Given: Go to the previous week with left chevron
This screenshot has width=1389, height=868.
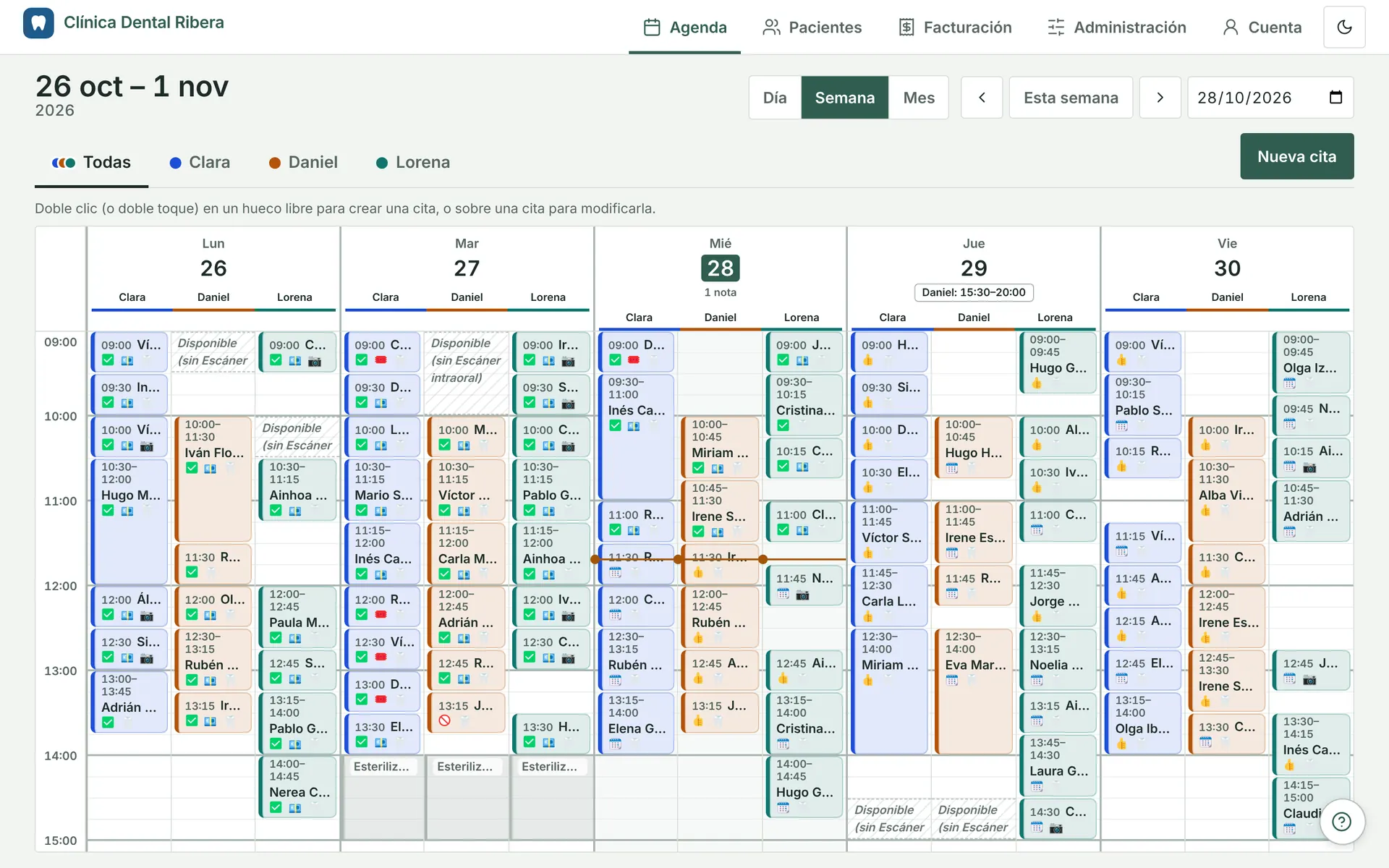Looking at the screenshot, I should 982,98.
